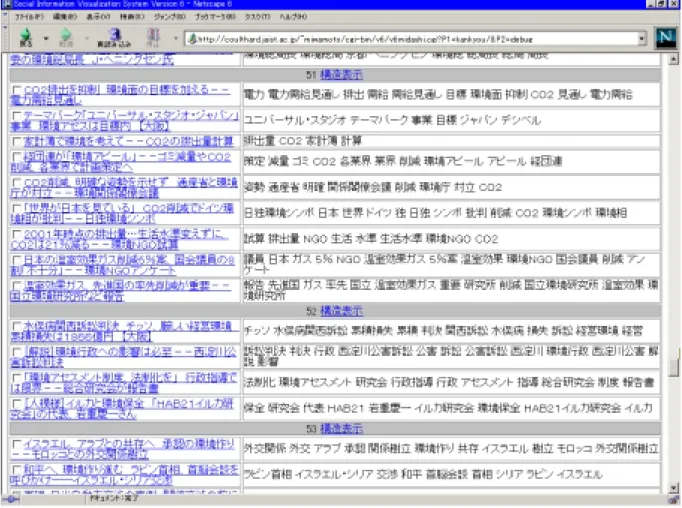Screen dimensions: 682x508
Task: Check the box for 経団連が「環境アピール」article
Action: (17, 157)
